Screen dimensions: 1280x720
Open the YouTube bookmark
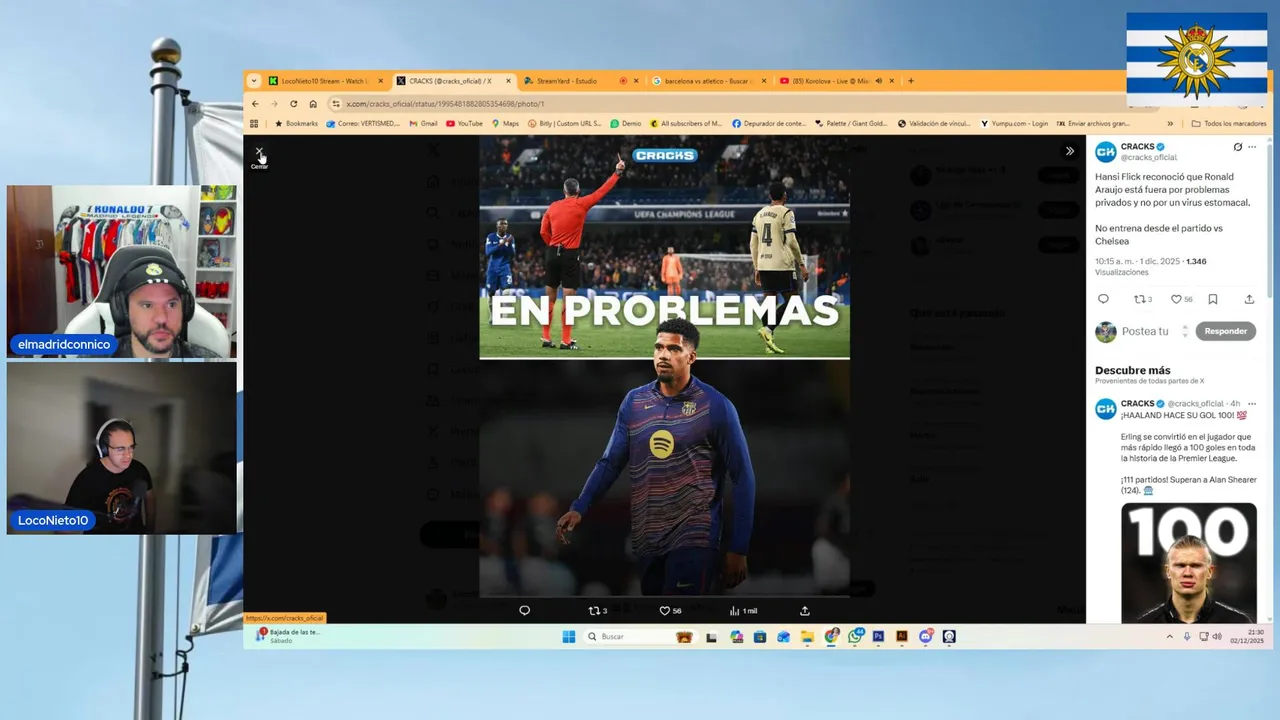pos(465,124)
